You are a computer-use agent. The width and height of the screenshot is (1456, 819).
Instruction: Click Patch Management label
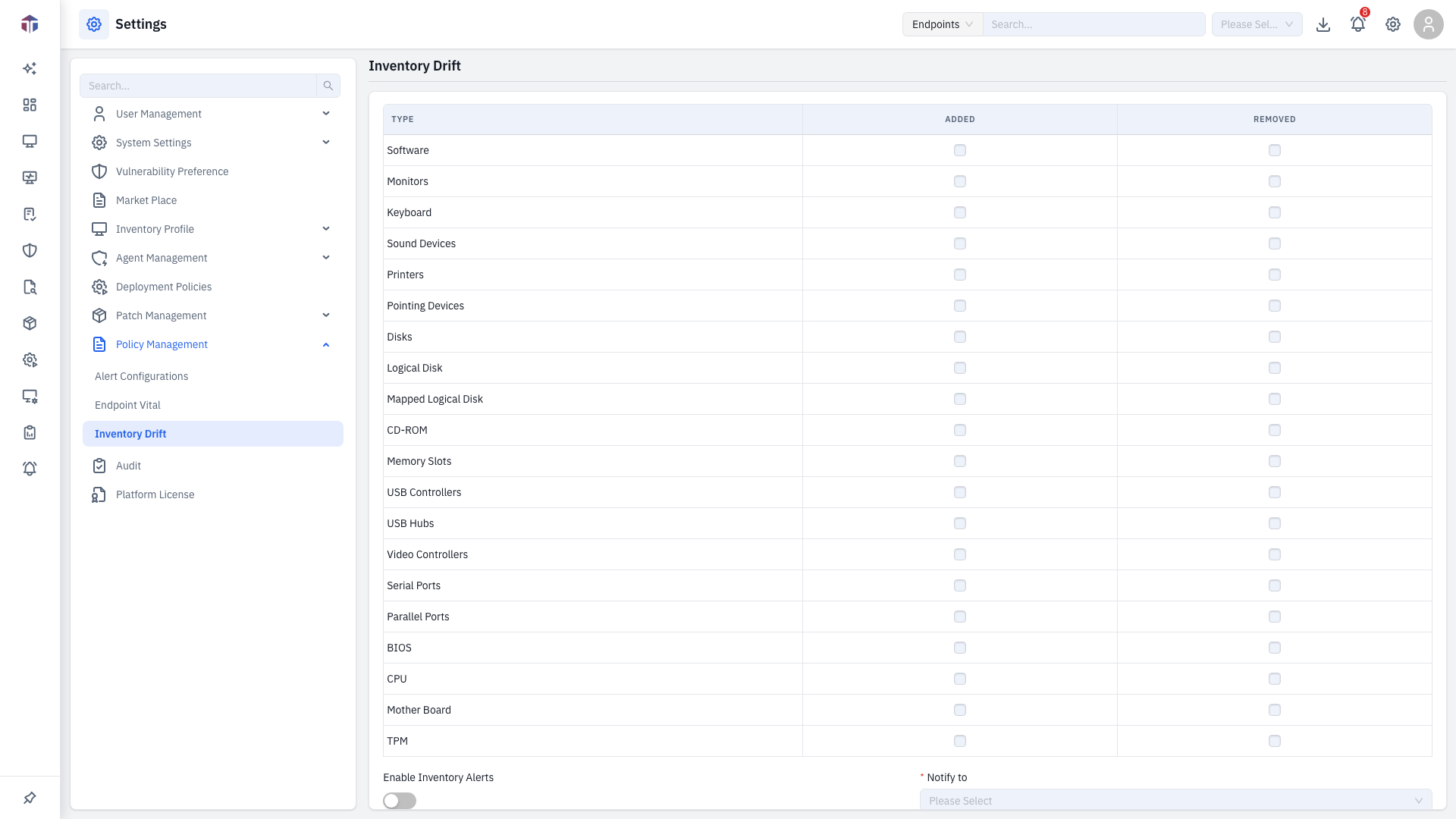pyautogui.click(x=161, y=315)
